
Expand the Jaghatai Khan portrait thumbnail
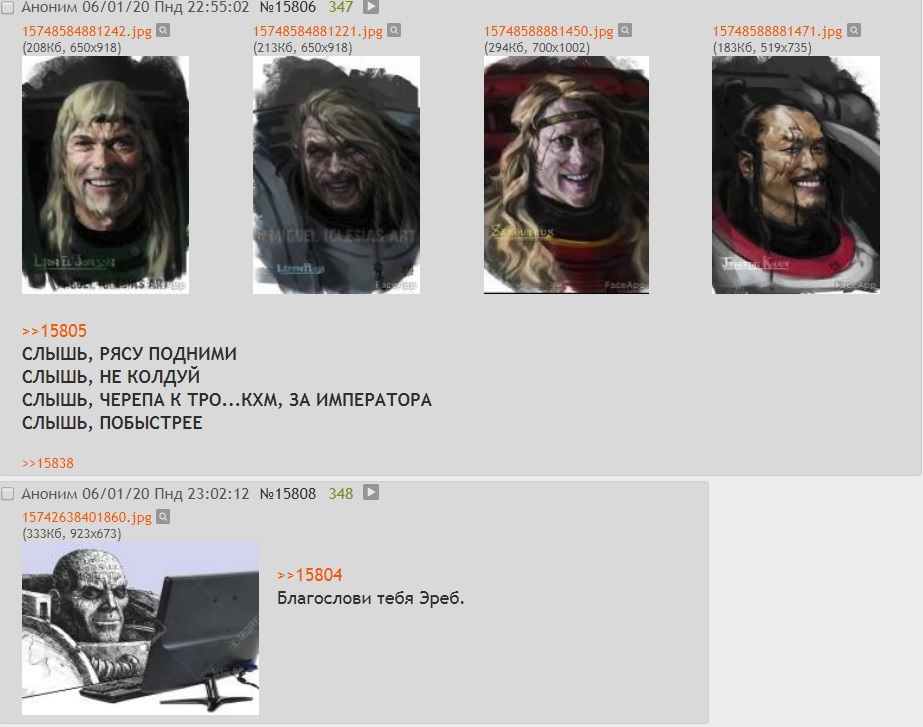click(796, 175)
